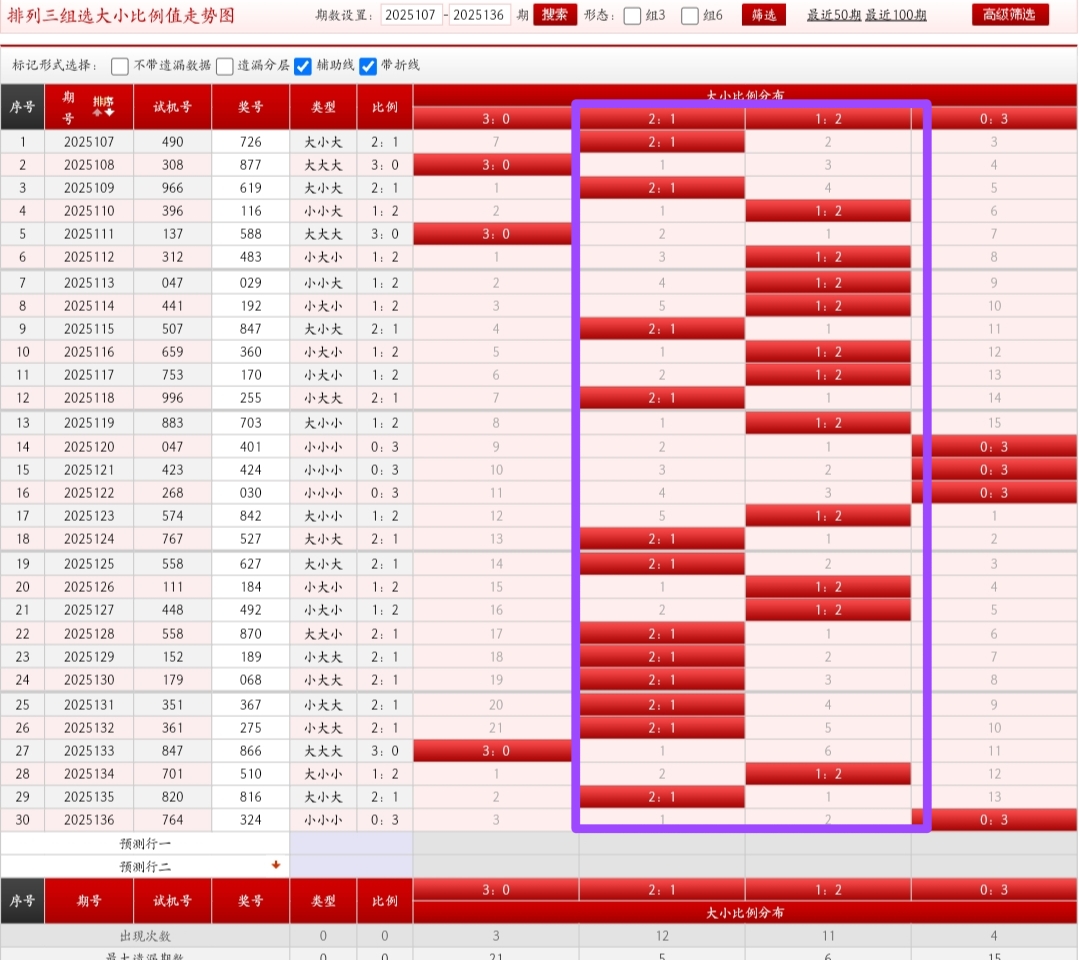Click trial number 847 in row 2025133

pos(172,751)
